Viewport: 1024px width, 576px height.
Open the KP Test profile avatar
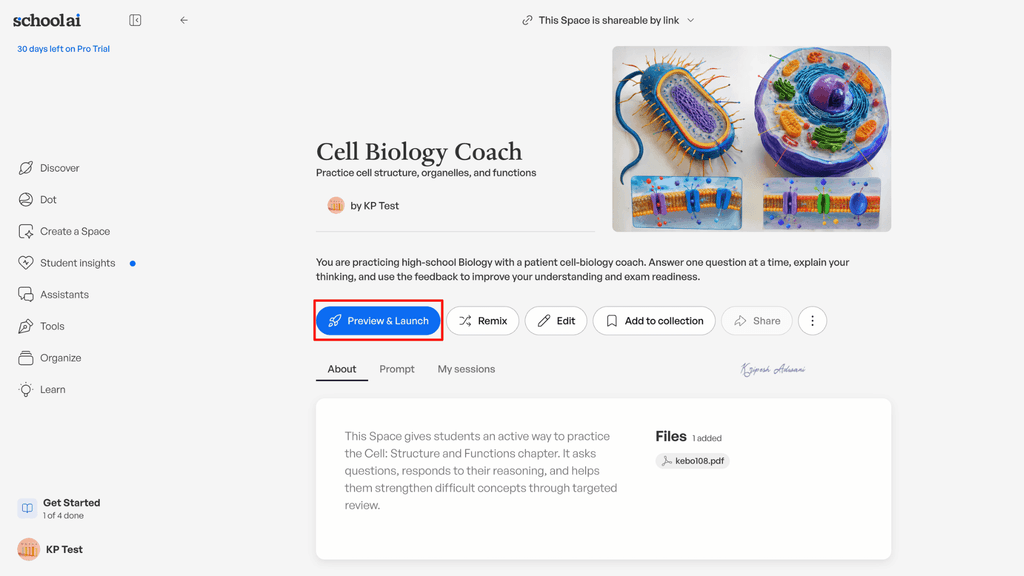pyautogui.click(x=28, y=549)
